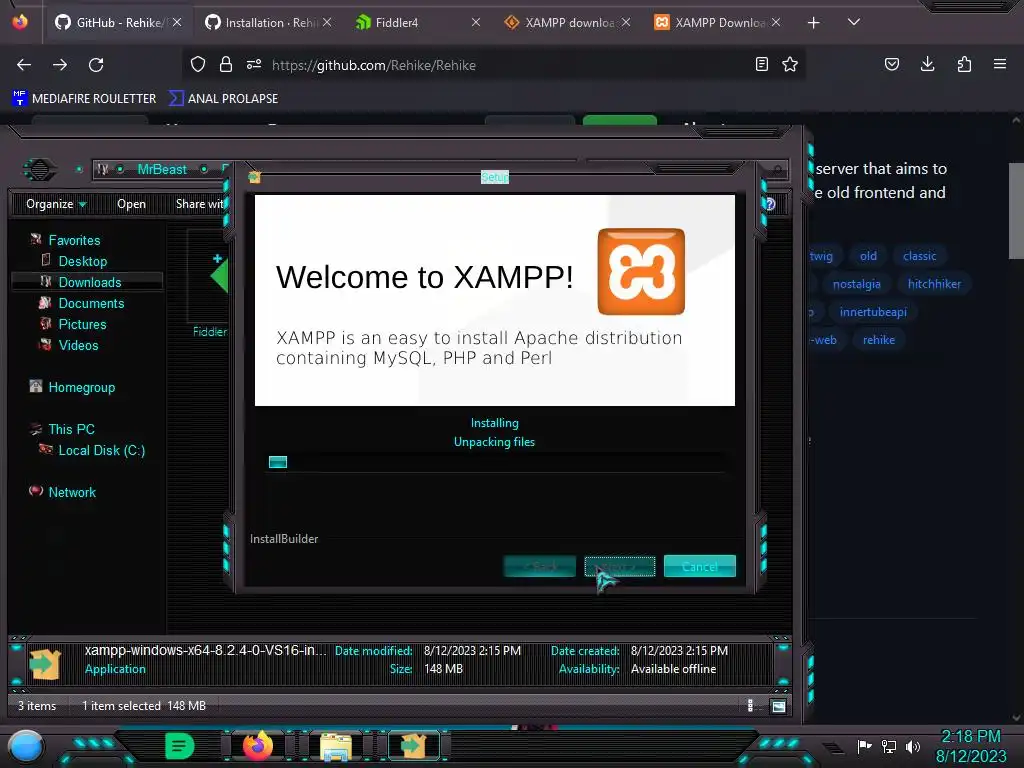
Task: Open volume control in system tray
Action: click(913, 746)
